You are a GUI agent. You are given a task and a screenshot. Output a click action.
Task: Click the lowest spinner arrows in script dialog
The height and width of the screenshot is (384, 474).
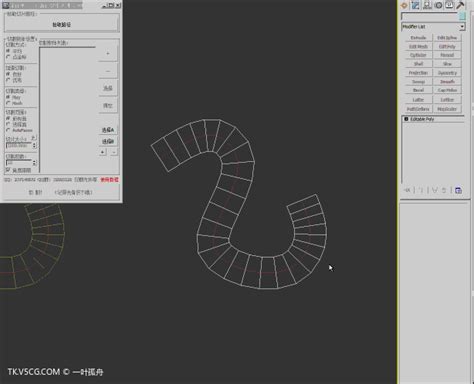pos(34,163)
